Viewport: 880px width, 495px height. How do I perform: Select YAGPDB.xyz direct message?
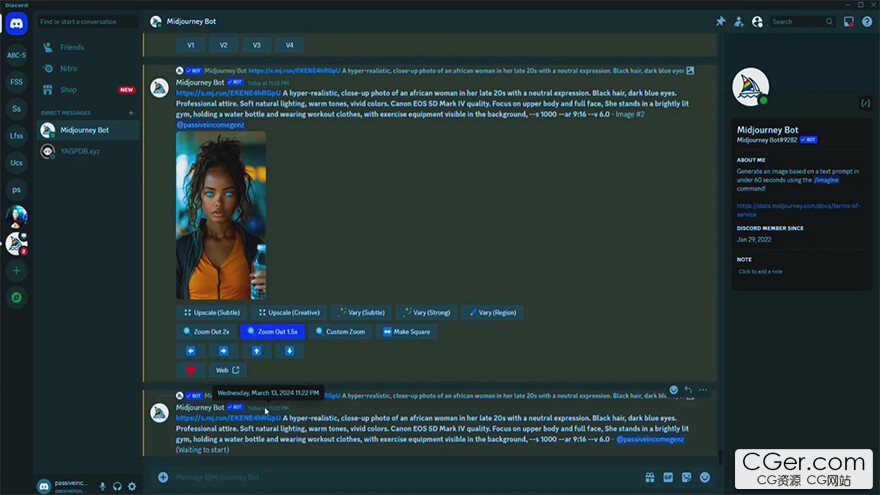88,151
